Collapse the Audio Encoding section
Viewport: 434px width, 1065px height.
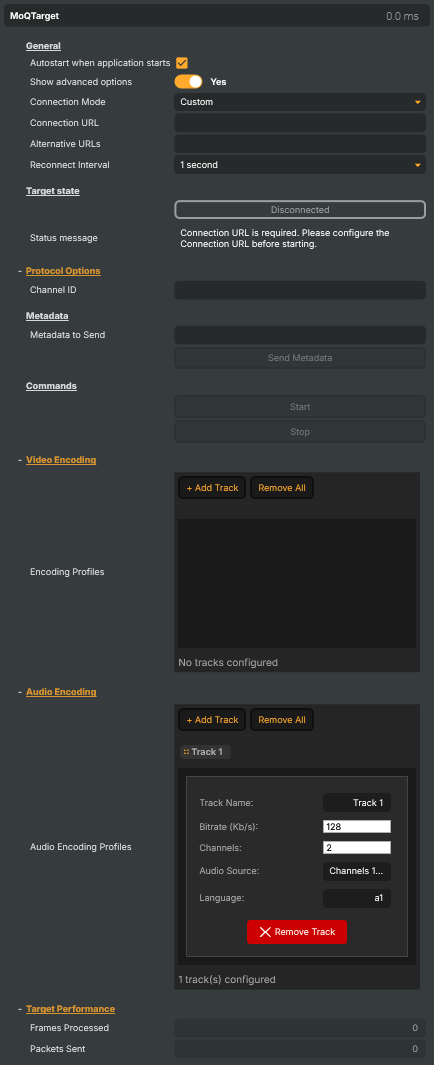pyautogui.click(x=20, y=692)
